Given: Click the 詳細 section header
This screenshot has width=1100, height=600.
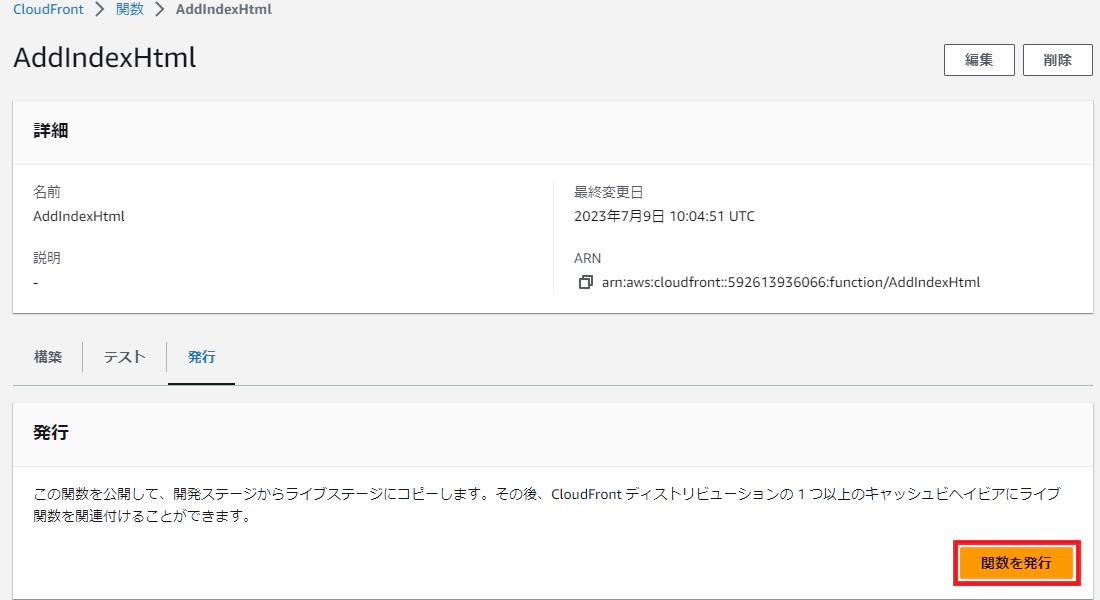Looking at the screenshot, I should pyautogui.click(x=51, y=131).
